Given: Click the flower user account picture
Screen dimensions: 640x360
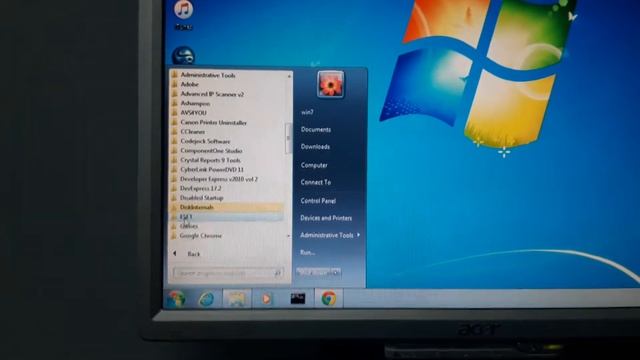Looking at the screenshot, I should [x=330, y=84].
